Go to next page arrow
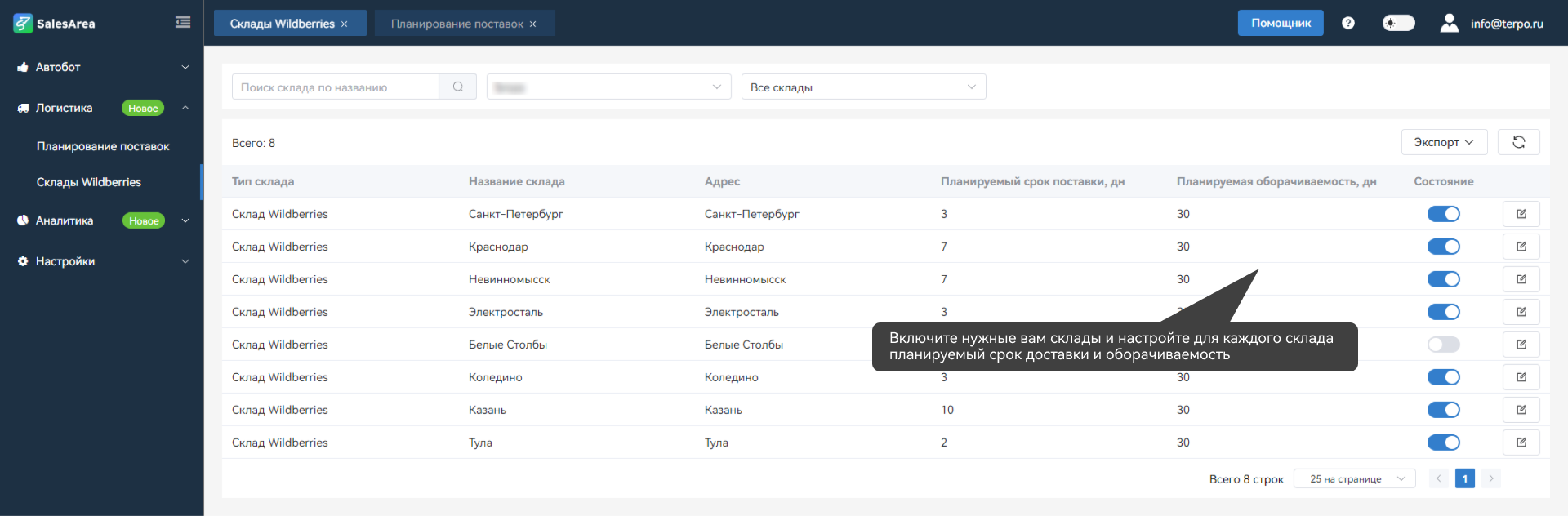 point(1491,478)
